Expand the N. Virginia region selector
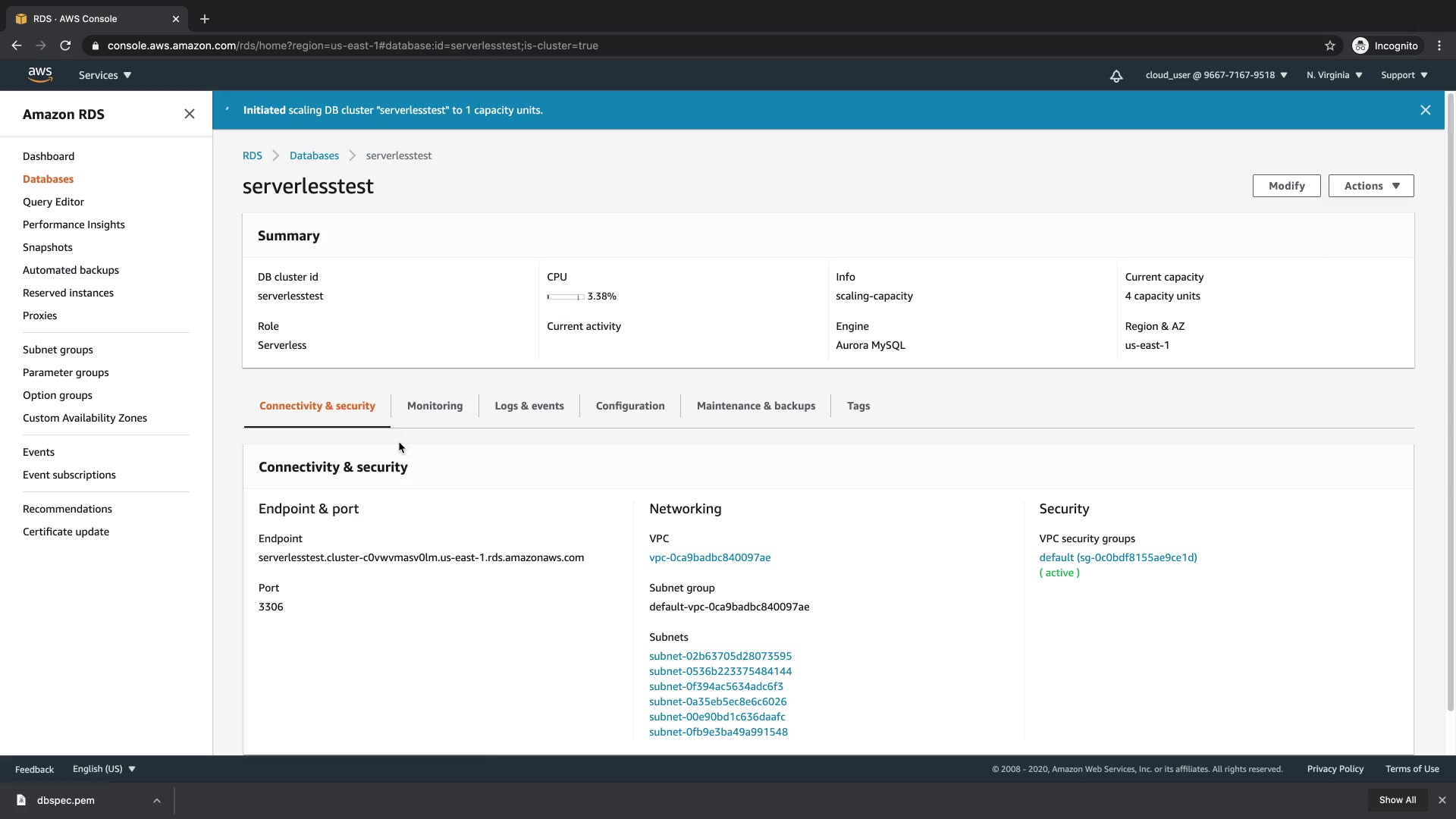The width and height of the screenshot is (1456, 819). (x=1334, y=75)
